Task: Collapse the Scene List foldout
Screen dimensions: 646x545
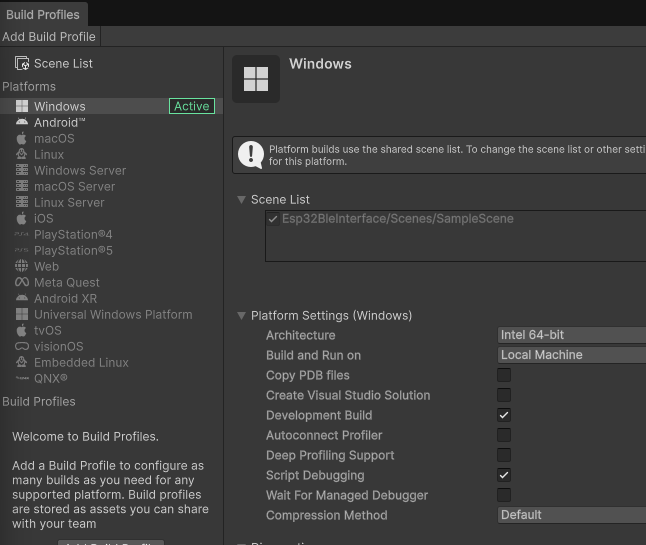Action: pos(242,200)
